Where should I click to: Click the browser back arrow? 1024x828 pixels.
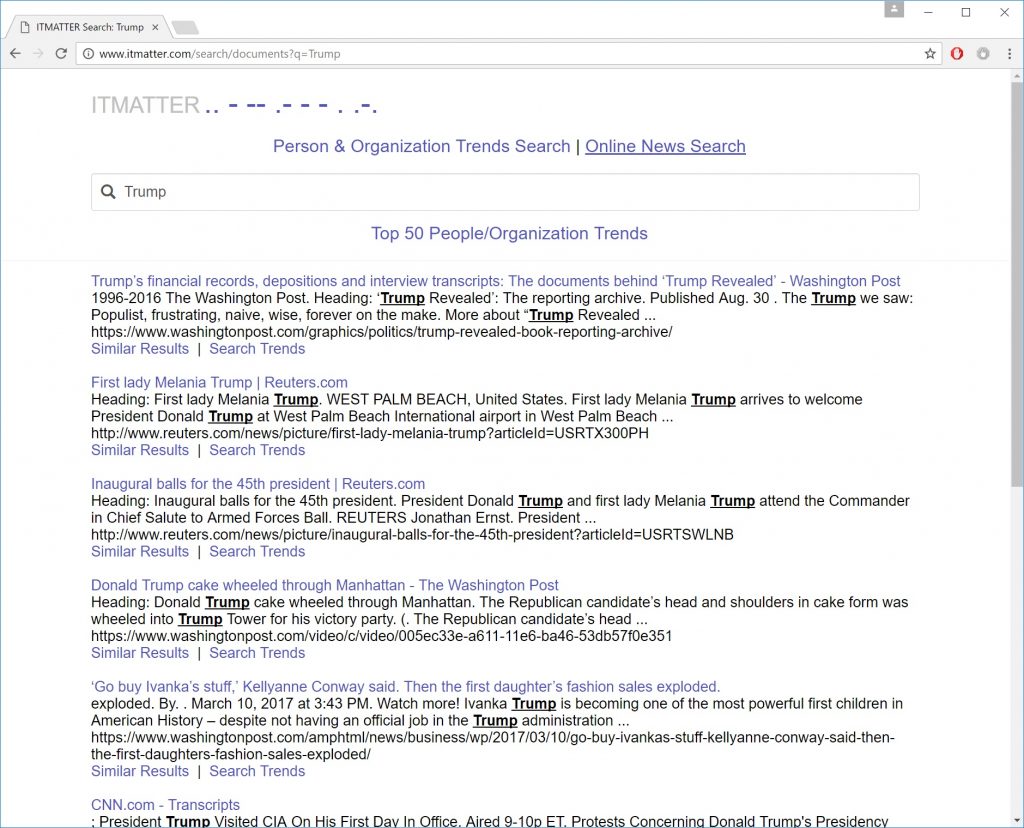[x=15, y=54]
